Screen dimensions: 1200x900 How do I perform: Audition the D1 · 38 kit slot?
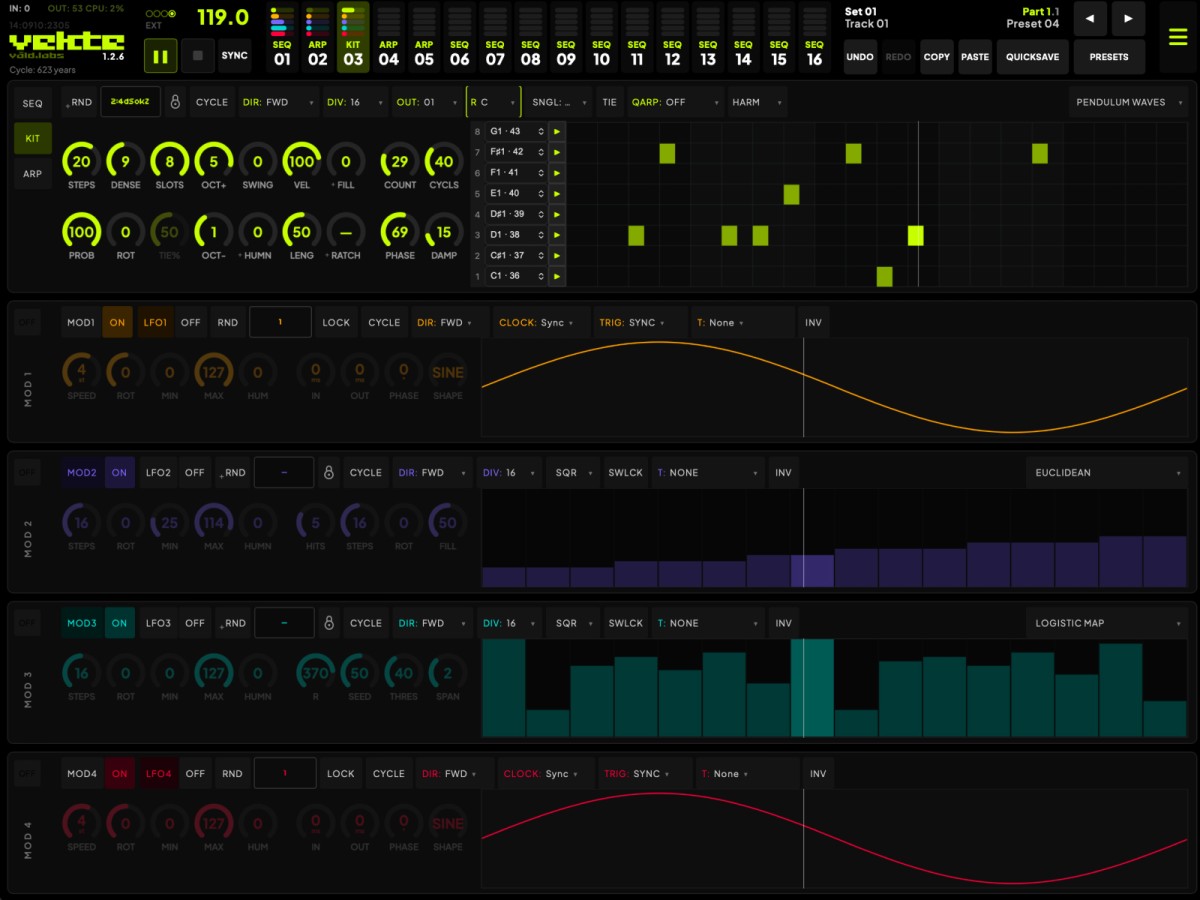tap(557, 235)
